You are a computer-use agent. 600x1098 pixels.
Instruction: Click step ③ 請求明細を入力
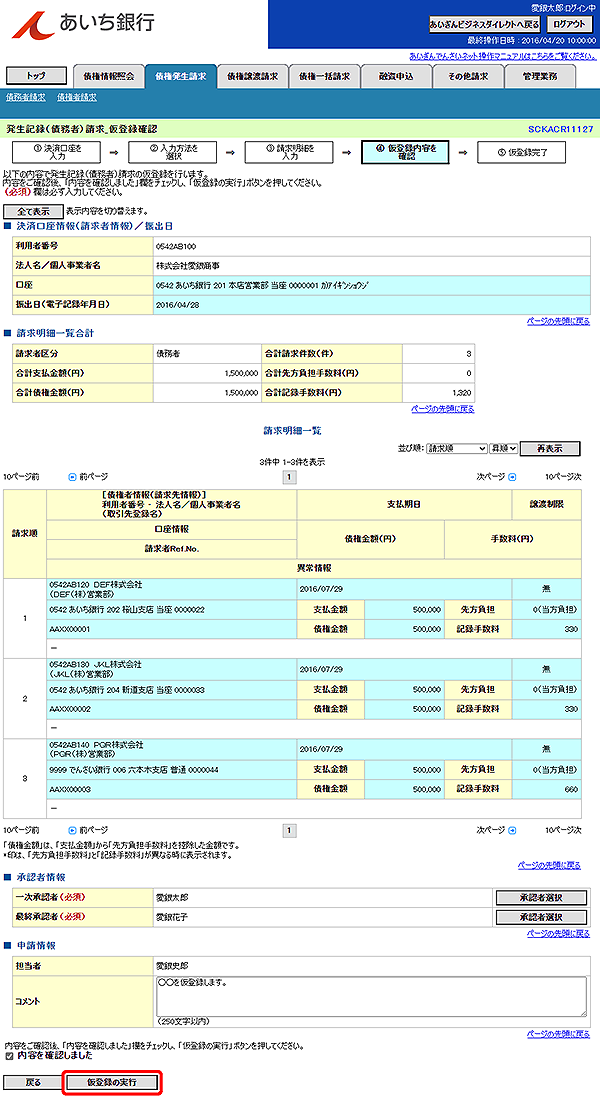(x=288, y=152)
